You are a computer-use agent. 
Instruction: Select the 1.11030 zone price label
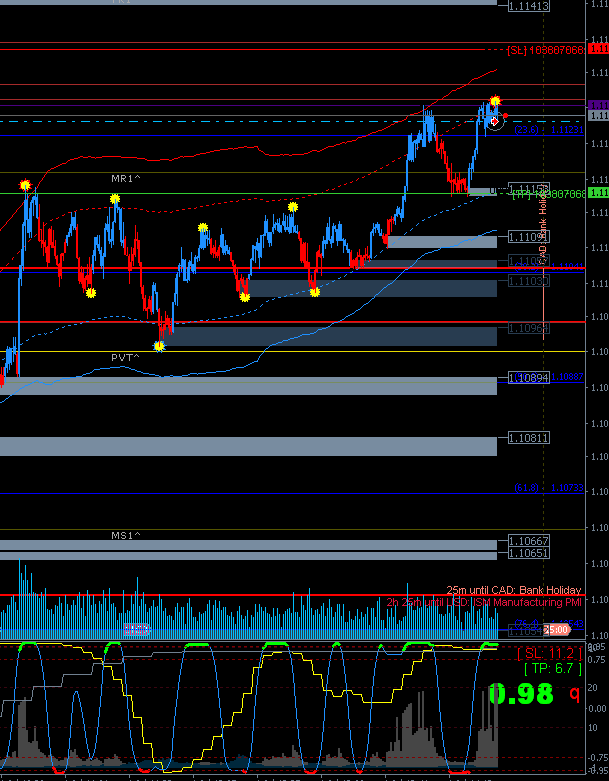click(x=529, y=281)
